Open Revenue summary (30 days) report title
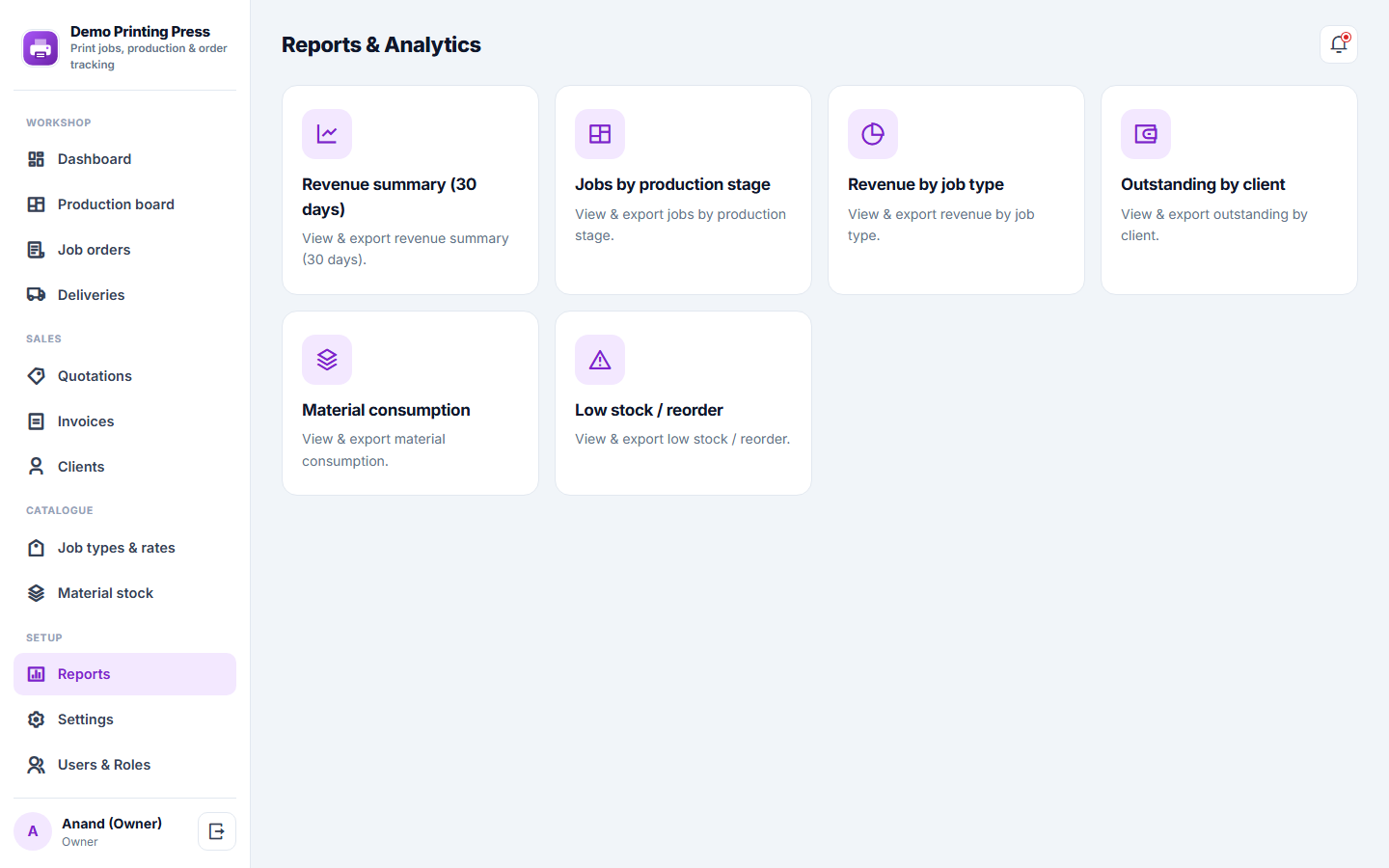The image size is (1389, 868). (390, 197)
